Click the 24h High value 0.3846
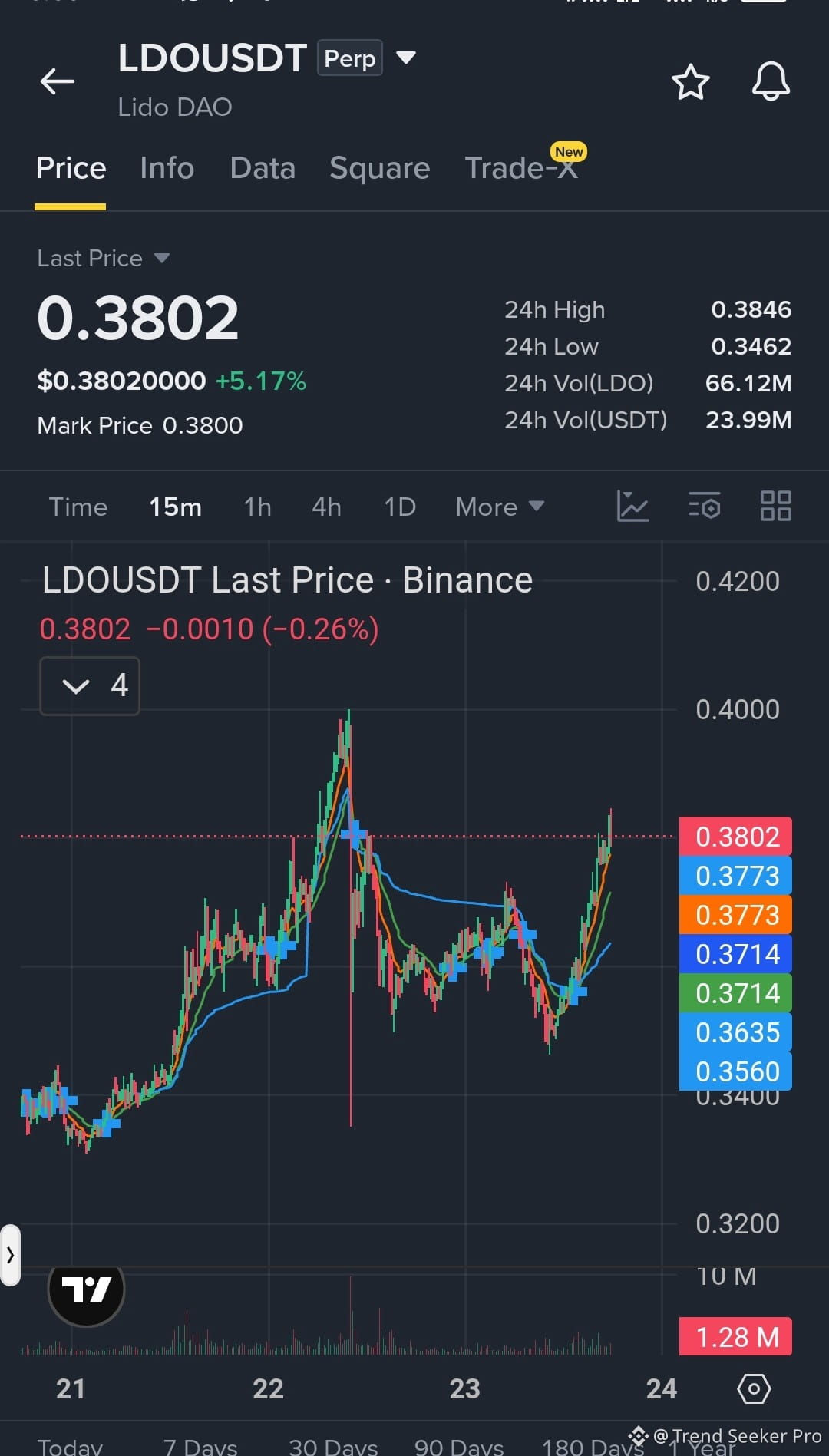The image size is (829, 1456). coord(751,309)
